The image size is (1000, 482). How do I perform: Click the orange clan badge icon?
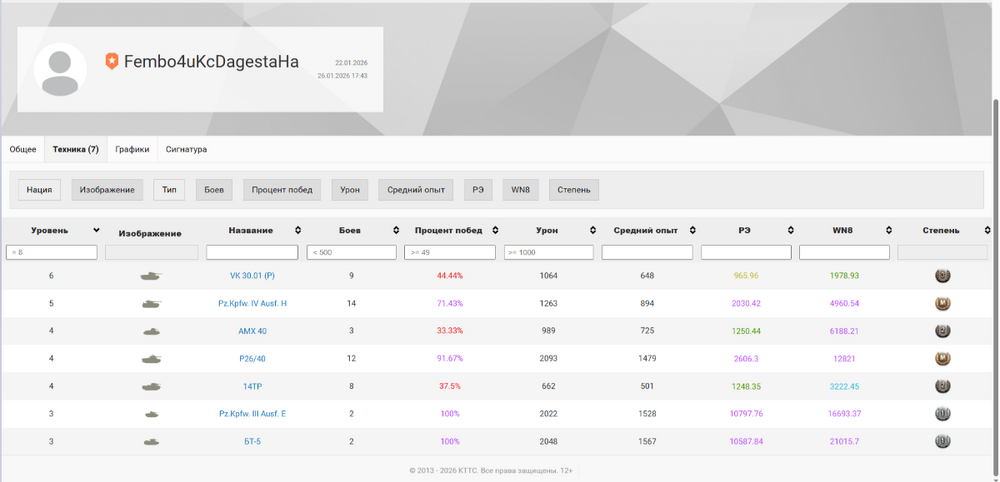pyautogui.click(x=112, y=61)
